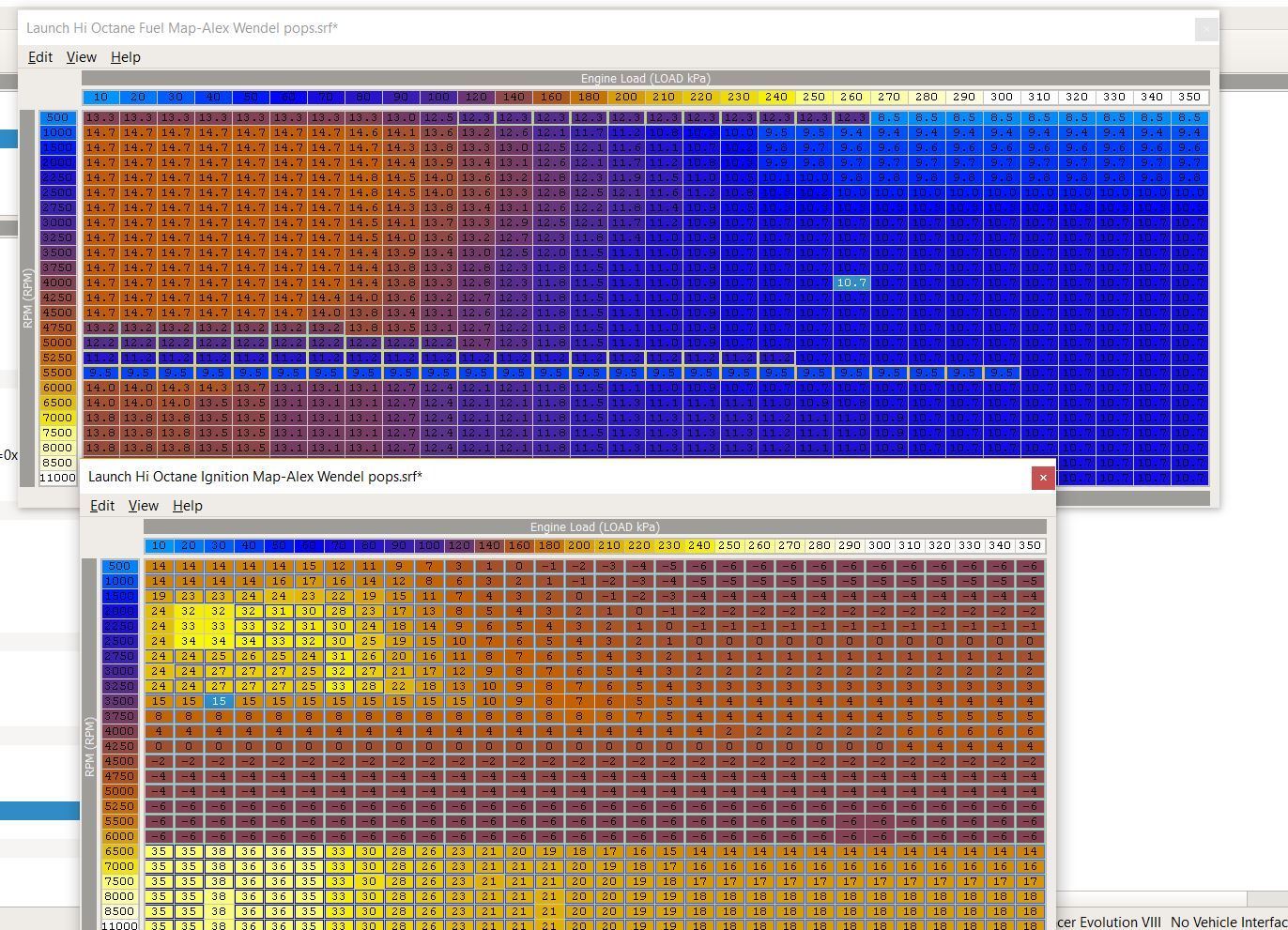The image size is (1288, 930).
Task: Click 7000 RPM row header in fuel map
Action: click(x=57, y=418)
